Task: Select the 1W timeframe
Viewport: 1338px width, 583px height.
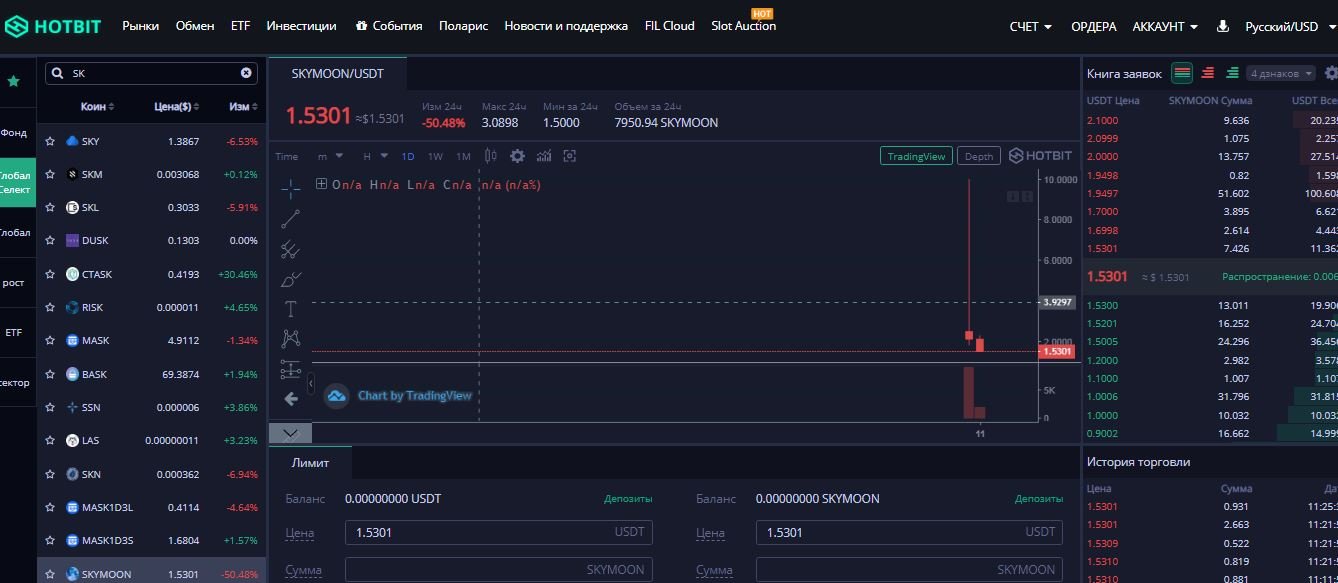Action: pos(435,156)
